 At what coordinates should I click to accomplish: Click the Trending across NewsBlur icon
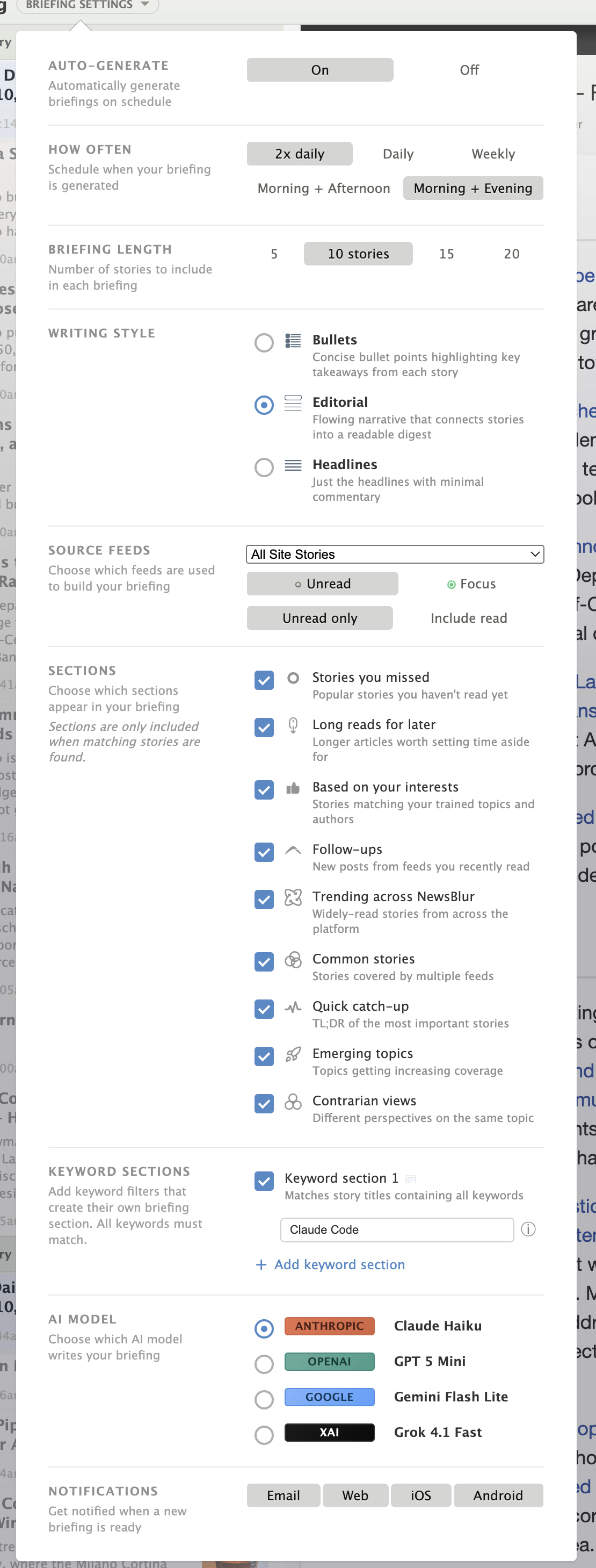click(293, 897)
